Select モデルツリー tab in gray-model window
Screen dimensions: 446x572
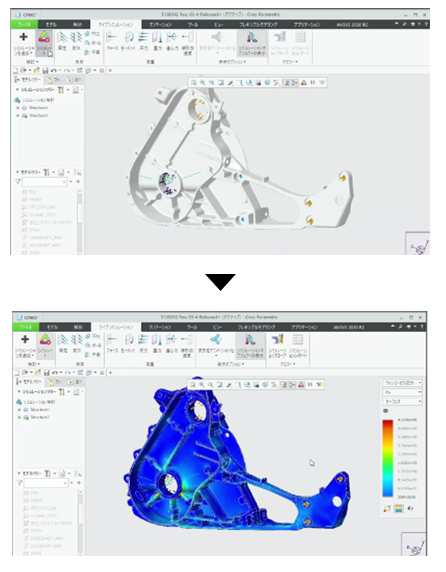[x=27, y=79]
